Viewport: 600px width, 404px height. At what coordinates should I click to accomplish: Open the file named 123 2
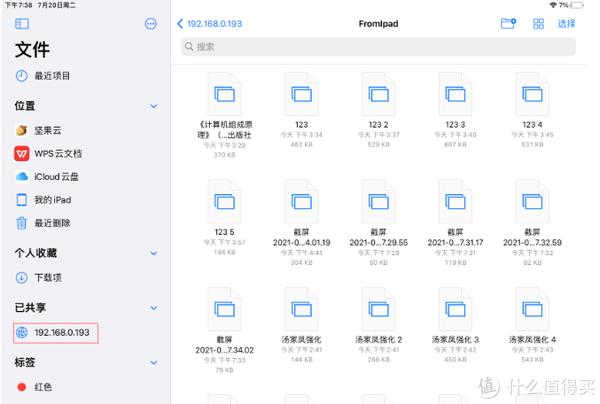378,110
